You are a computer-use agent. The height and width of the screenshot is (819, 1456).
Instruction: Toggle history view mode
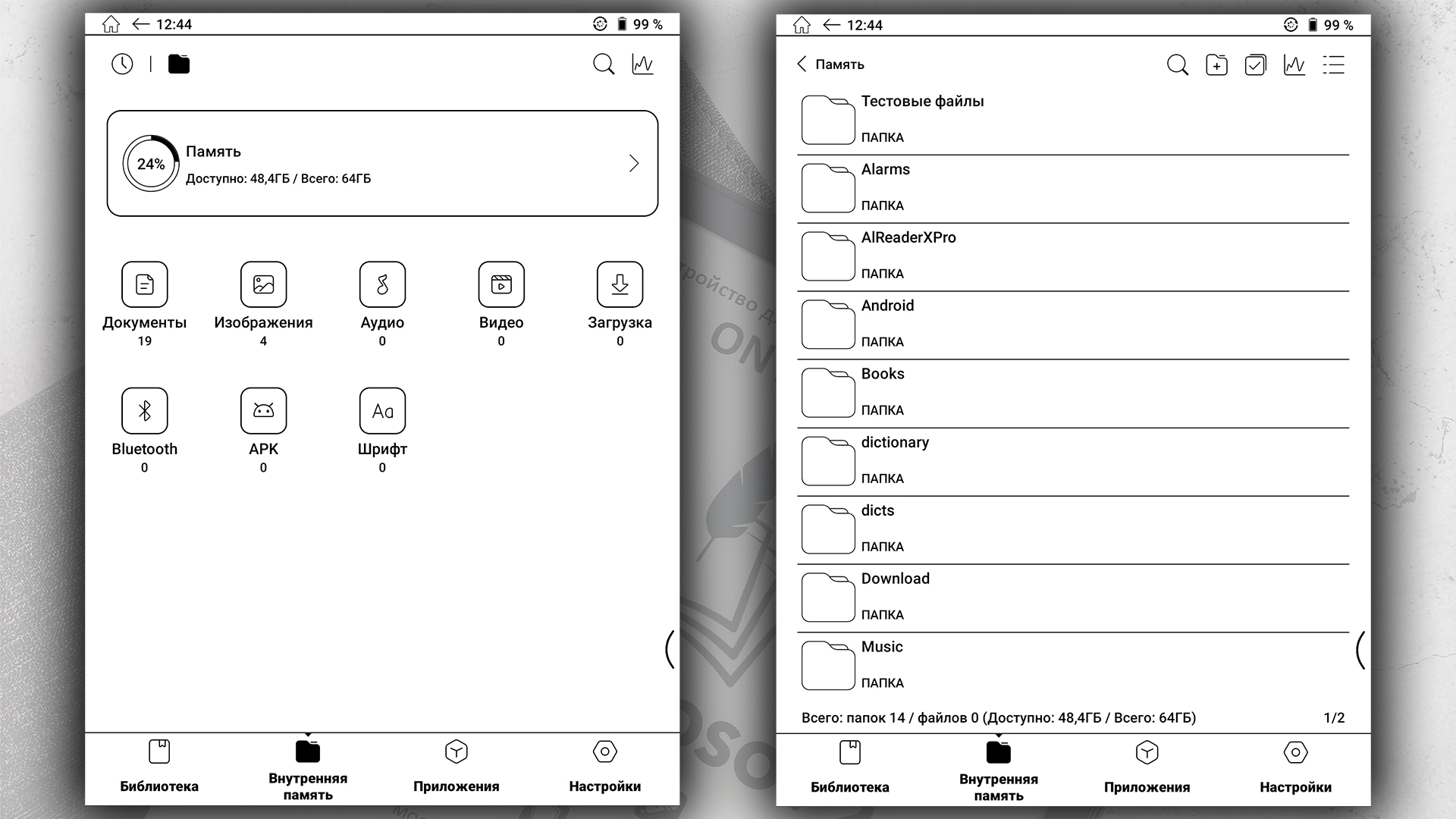(122, 64)
